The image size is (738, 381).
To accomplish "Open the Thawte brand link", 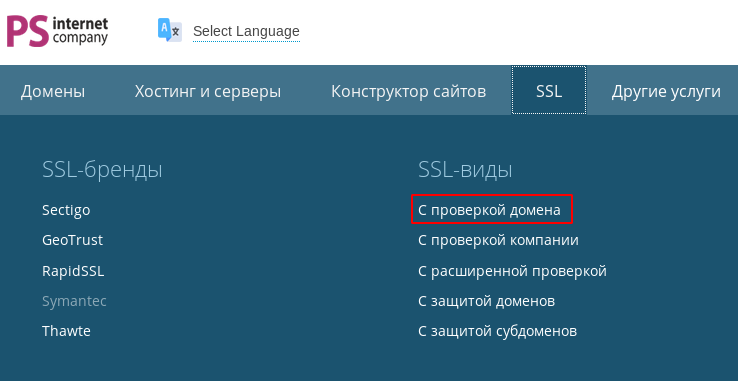I will coord(66,331).
